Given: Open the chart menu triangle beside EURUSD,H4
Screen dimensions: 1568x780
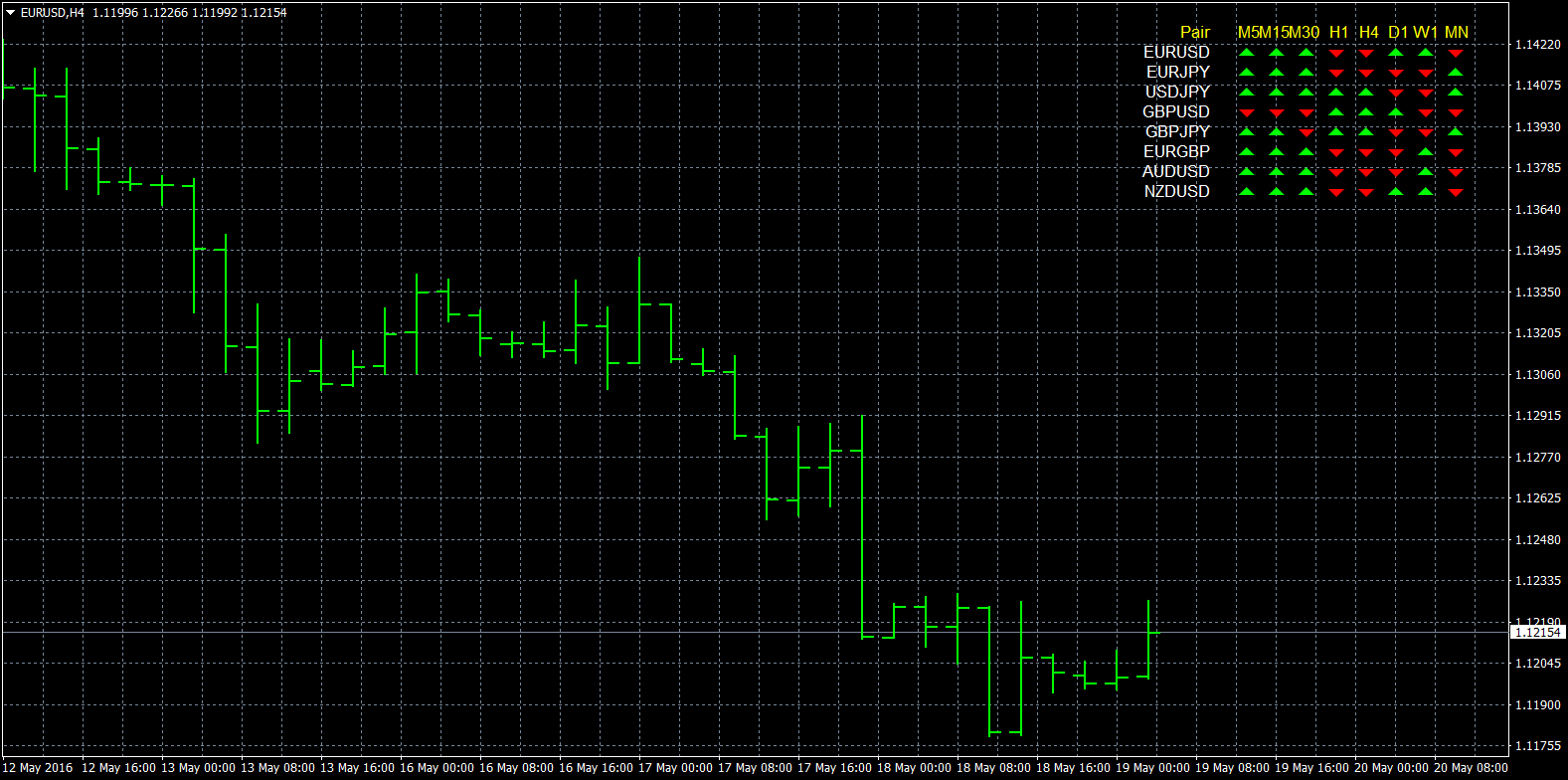Looking at the screenshot, I should coord(10,12).
